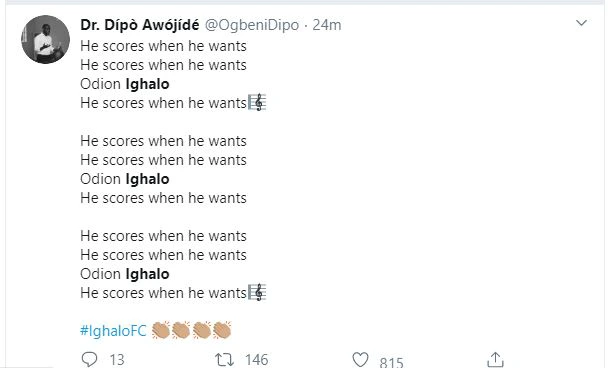Click the first clapping hands emoji
This screenshot has width=613, height=368.
pyautogui.click(x=161, y=330)
